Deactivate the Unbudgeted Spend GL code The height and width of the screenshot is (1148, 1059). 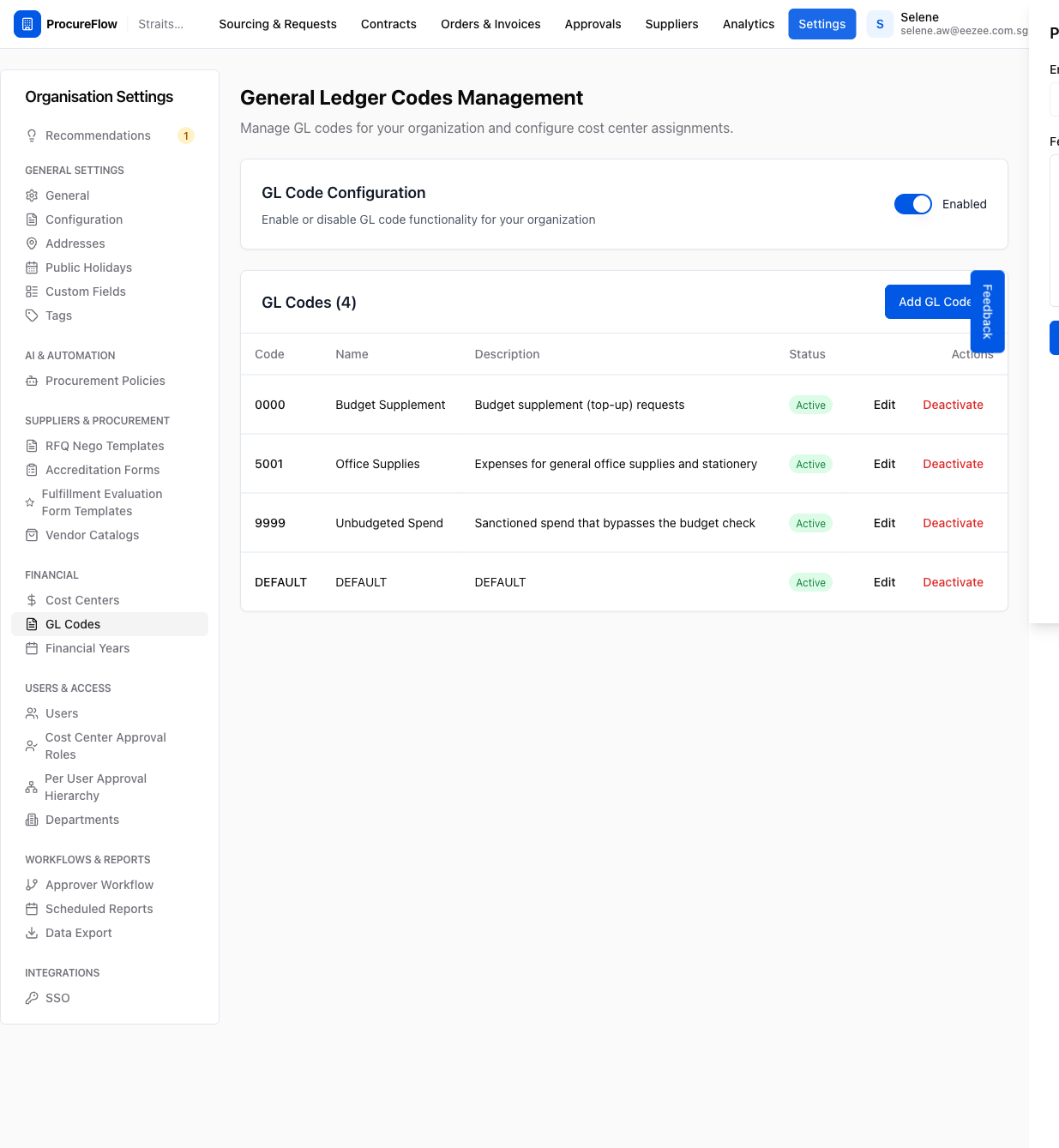pyautogui.click(x=953, y=523)
